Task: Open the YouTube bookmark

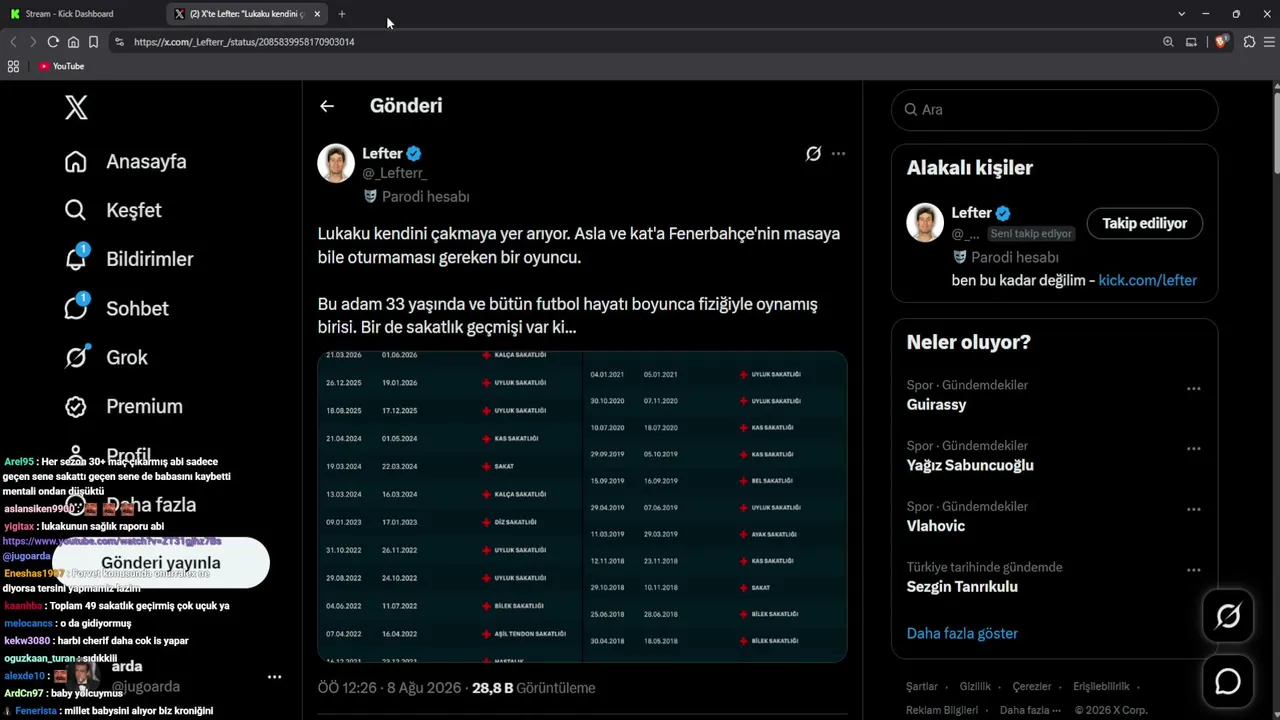Action: (x=61, y=66)
